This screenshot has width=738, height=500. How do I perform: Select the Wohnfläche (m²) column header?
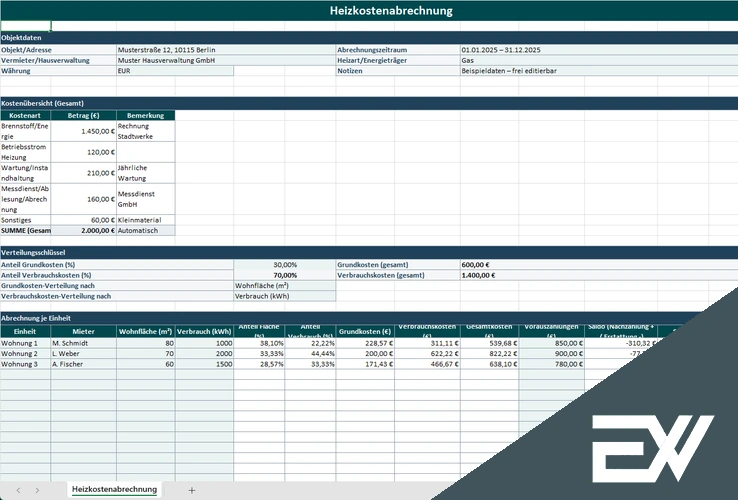click(x=145, y=331)
